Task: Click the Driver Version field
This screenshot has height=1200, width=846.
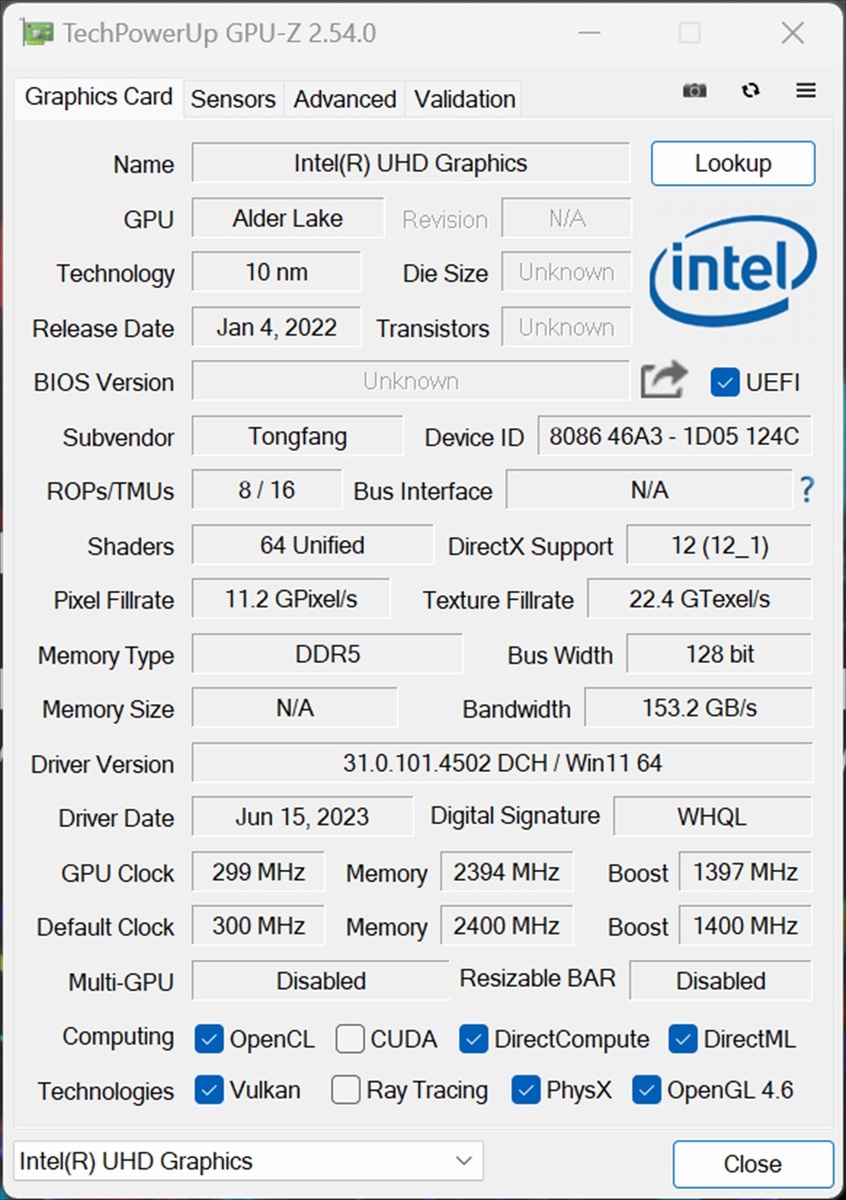Action: (502, 763)
